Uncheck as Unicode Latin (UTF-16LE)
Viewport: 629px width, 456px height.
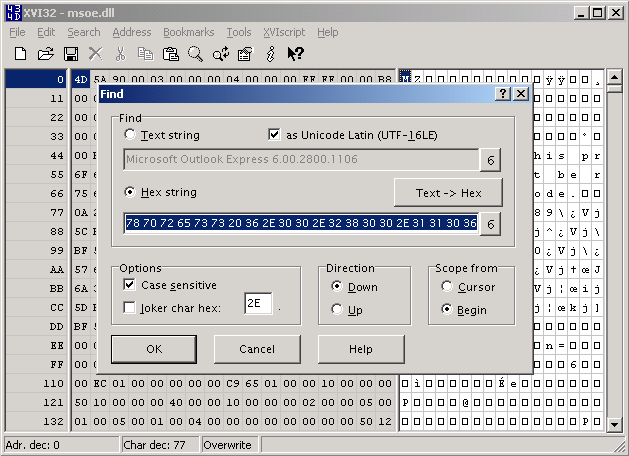(x=275, y=135)
